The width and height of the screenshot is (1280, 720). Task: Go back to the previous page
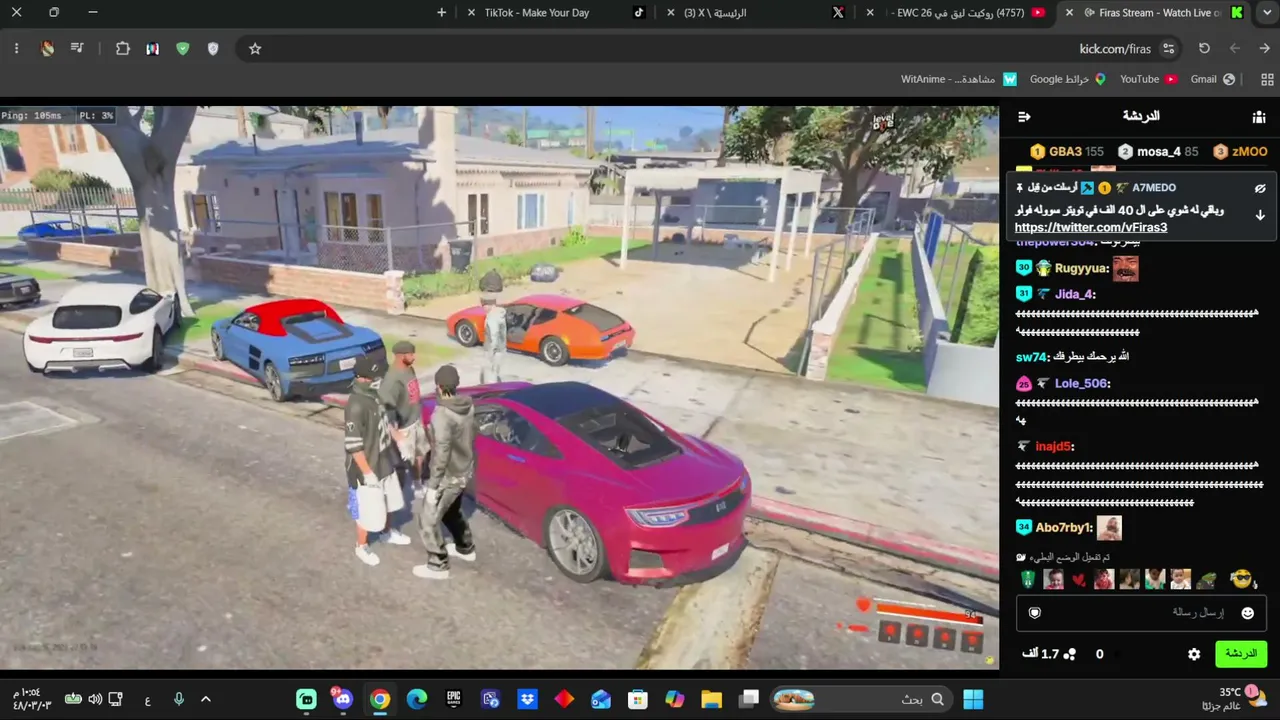point(1265,48)
